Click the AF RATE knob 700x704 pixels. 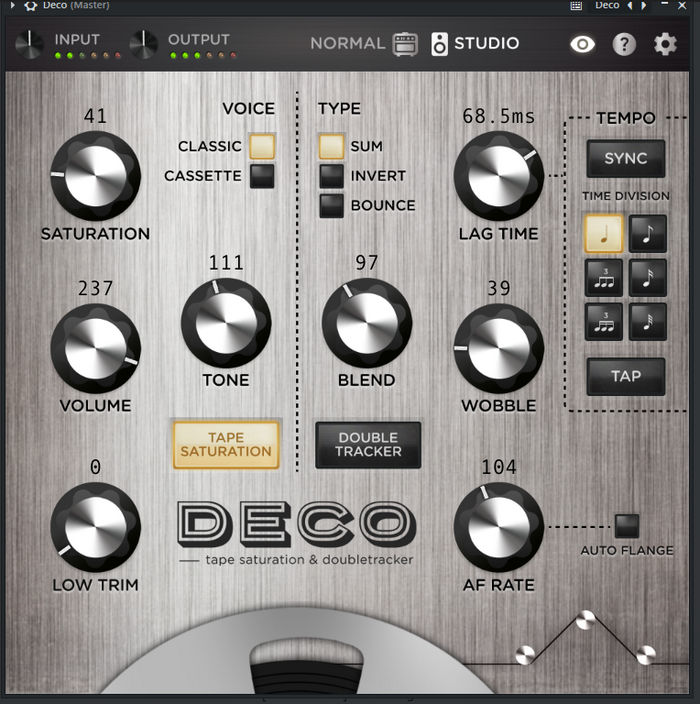(x=498, y=527)
